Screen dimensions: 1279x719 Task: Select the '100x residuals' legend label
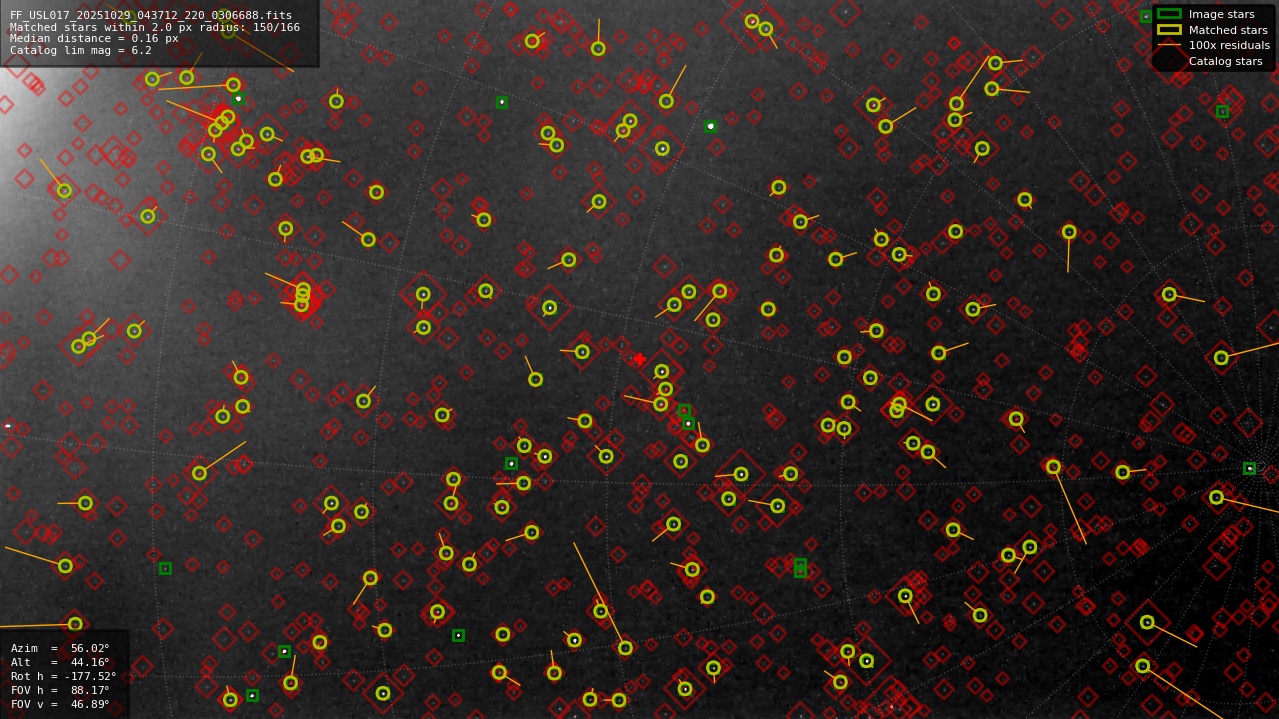click(1229, 46)
